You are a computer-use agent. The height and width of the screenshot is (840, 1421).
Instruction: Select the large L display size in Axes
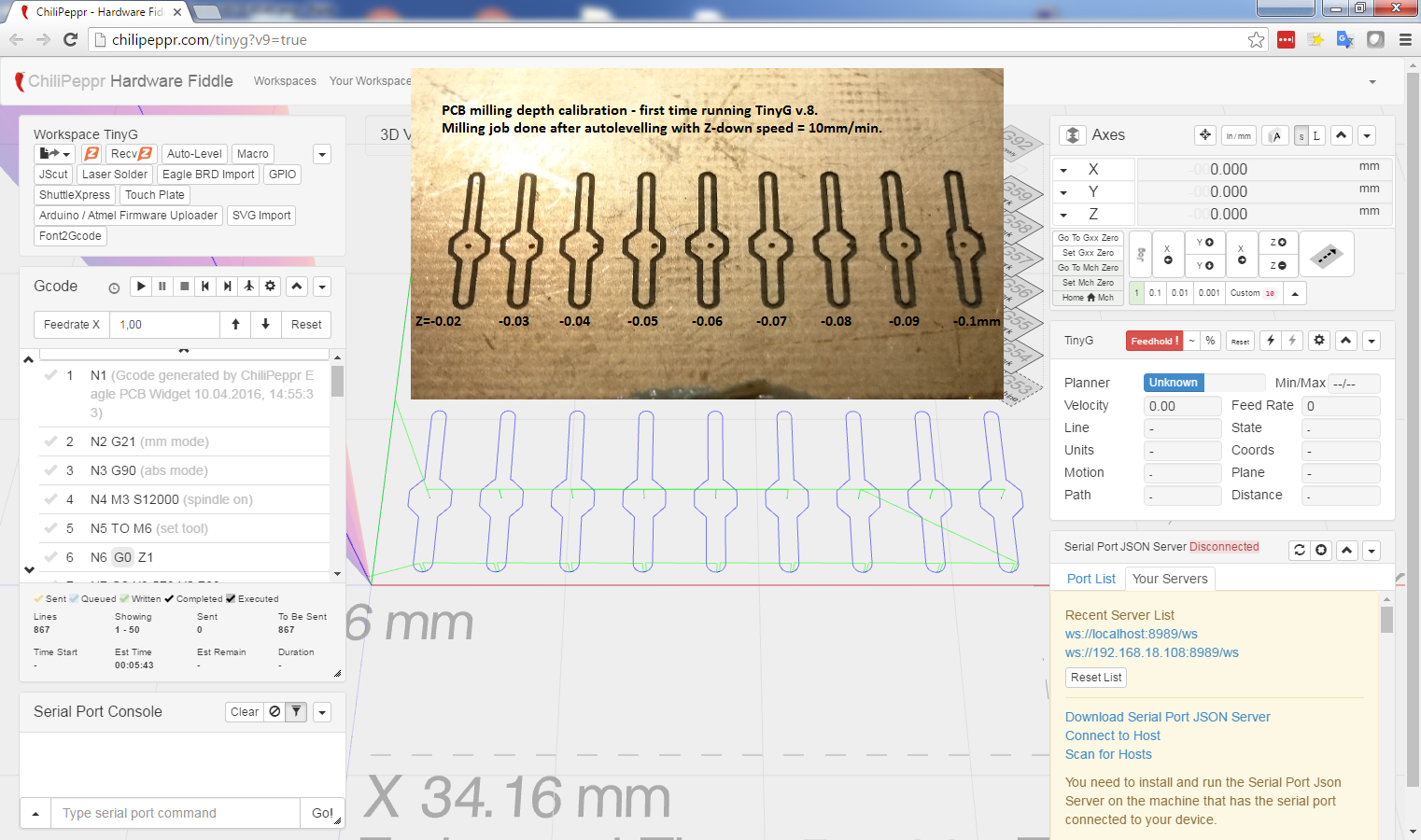(x=1316, y=136)
